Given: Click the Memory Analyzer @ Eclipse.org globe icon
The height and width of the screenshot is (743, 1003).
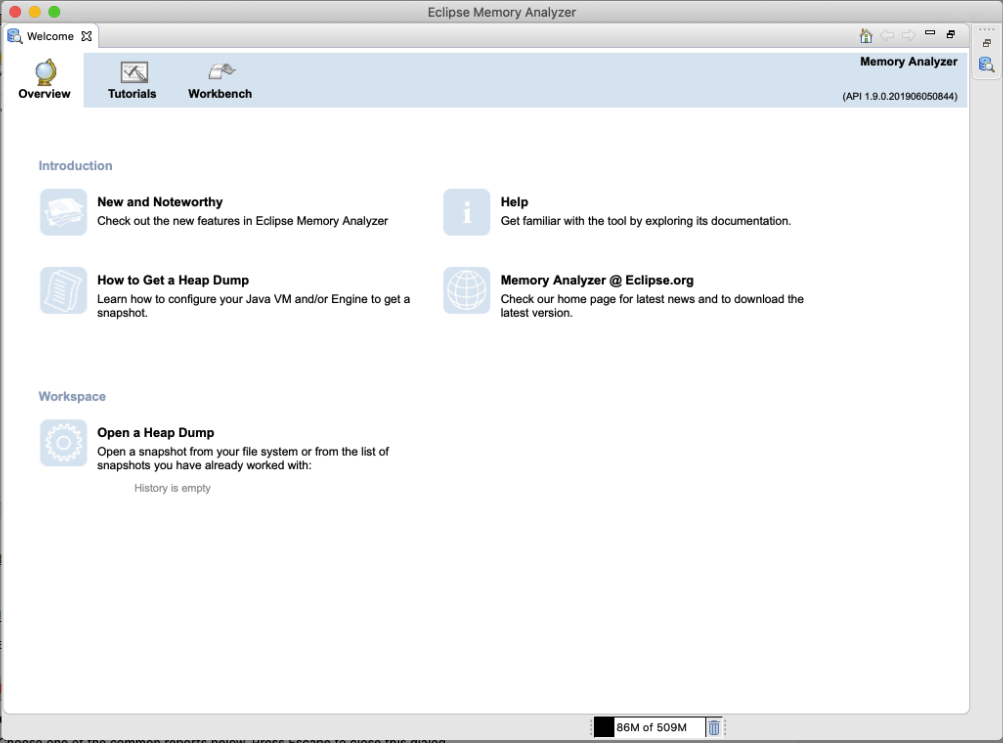Looking at the screenshot, I should point(466,290).
